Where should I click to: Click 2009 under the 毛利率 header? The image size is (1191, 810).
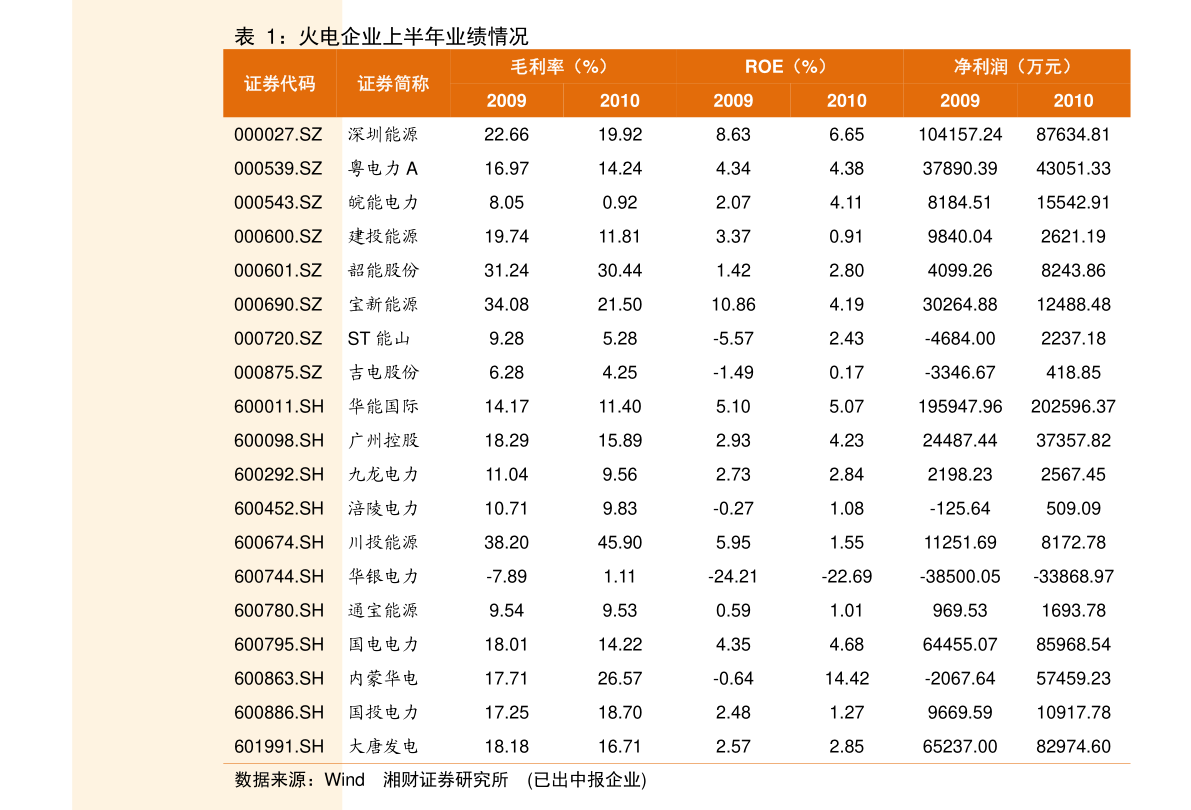tap(506, 101)
